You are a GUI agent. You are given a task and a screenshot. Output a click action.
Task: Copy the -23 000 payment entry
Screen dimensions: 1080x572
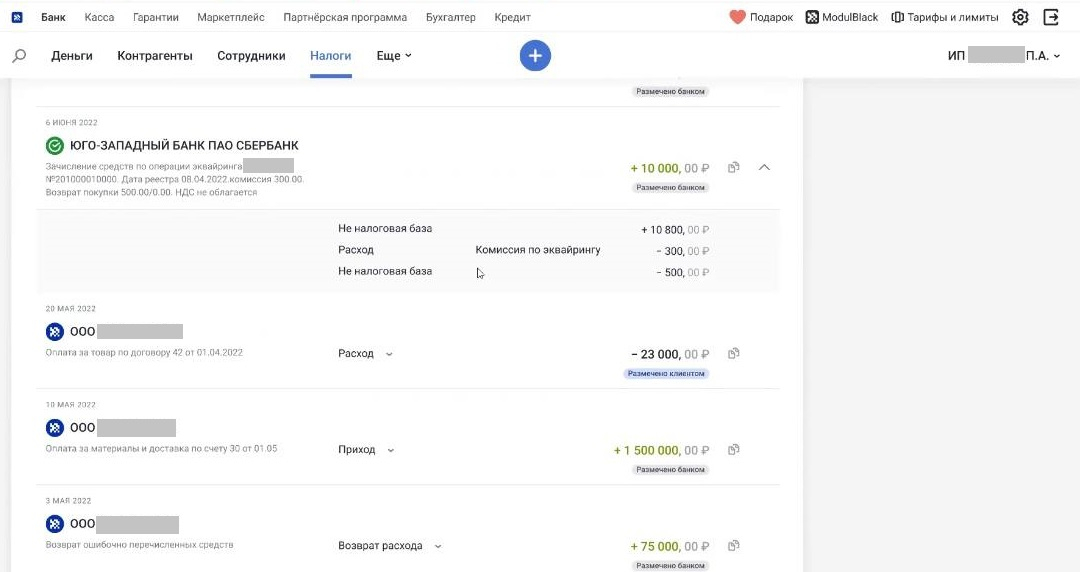point(734,354)
